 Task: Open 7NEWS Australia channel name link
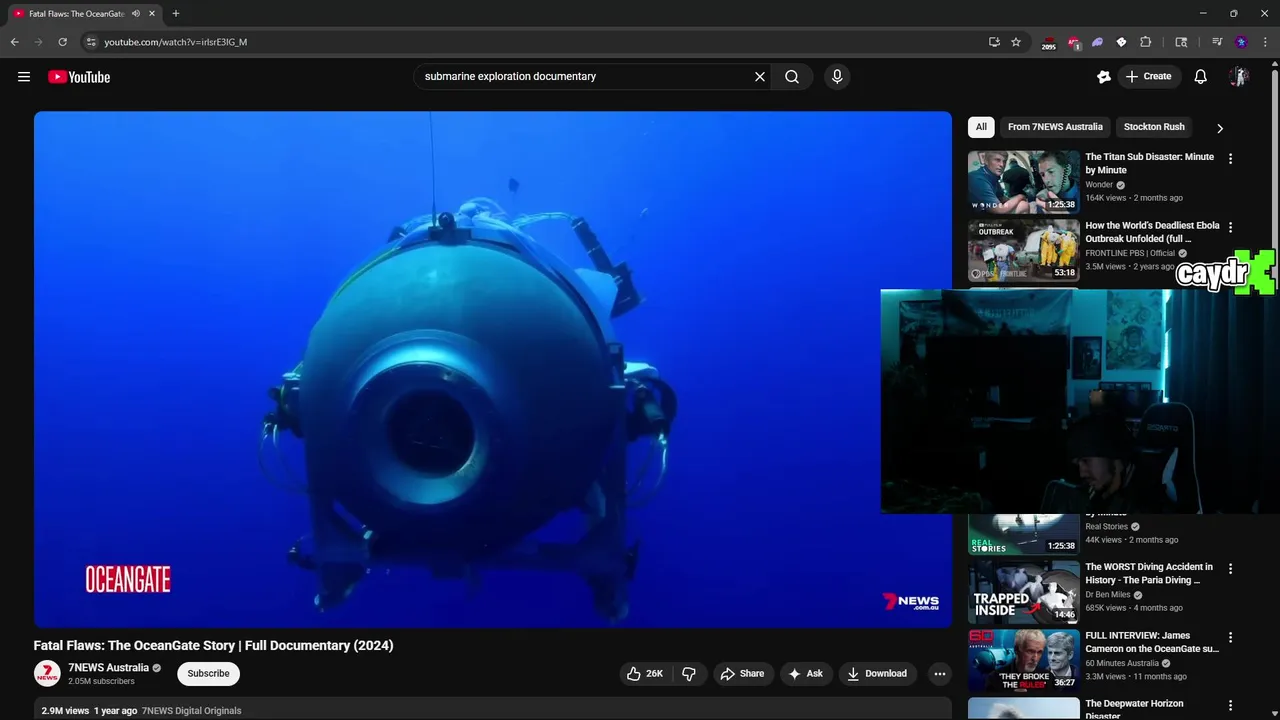pyautogui.click(x=108, y=668)
